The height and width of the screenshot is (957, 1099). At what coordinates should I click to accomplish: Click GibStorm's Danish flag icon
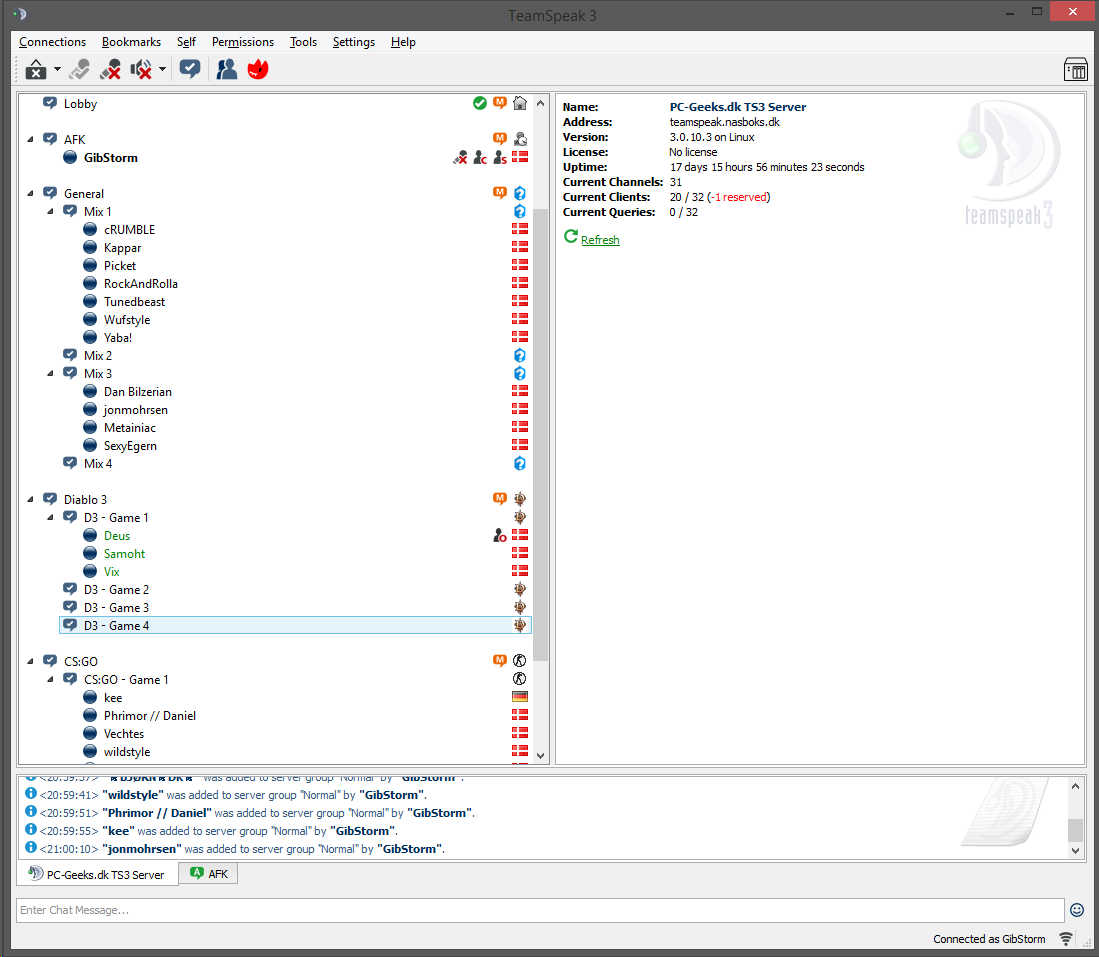pyautogui.click(x=519, y=157)
